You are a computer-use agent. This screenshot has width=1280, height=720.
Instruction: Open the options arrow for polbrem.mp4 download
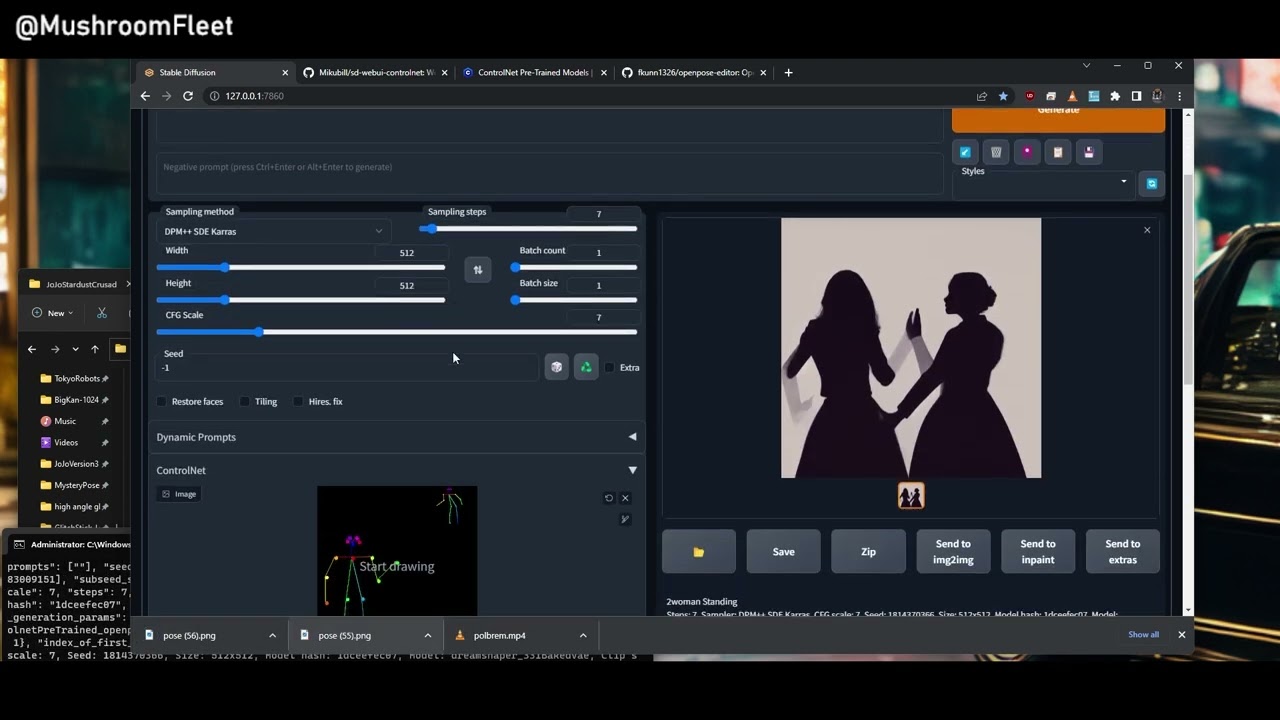click(583, 635)
